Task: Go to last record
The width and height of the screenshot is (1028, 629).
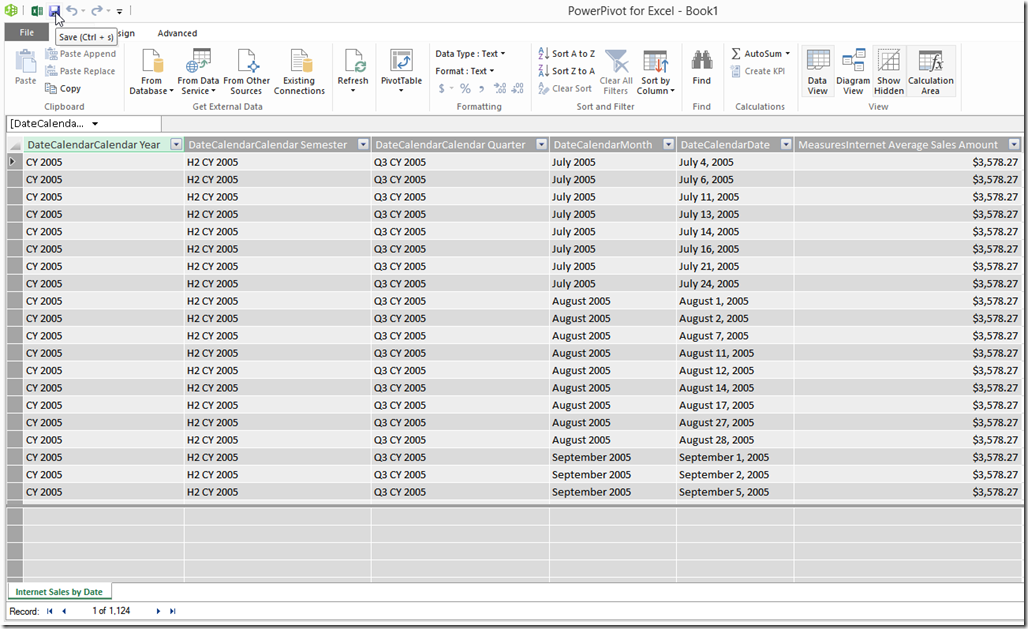Action: [172, 611]
